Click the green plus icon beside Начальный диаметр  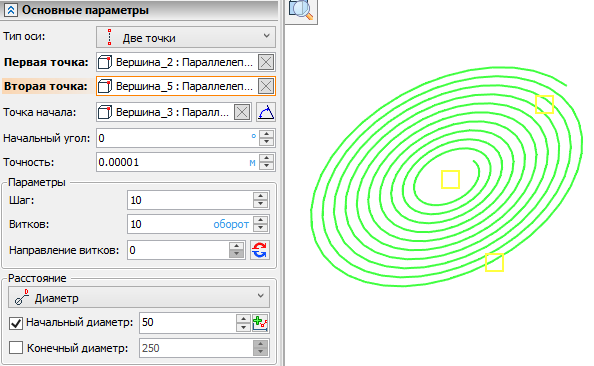click(260, 323)
